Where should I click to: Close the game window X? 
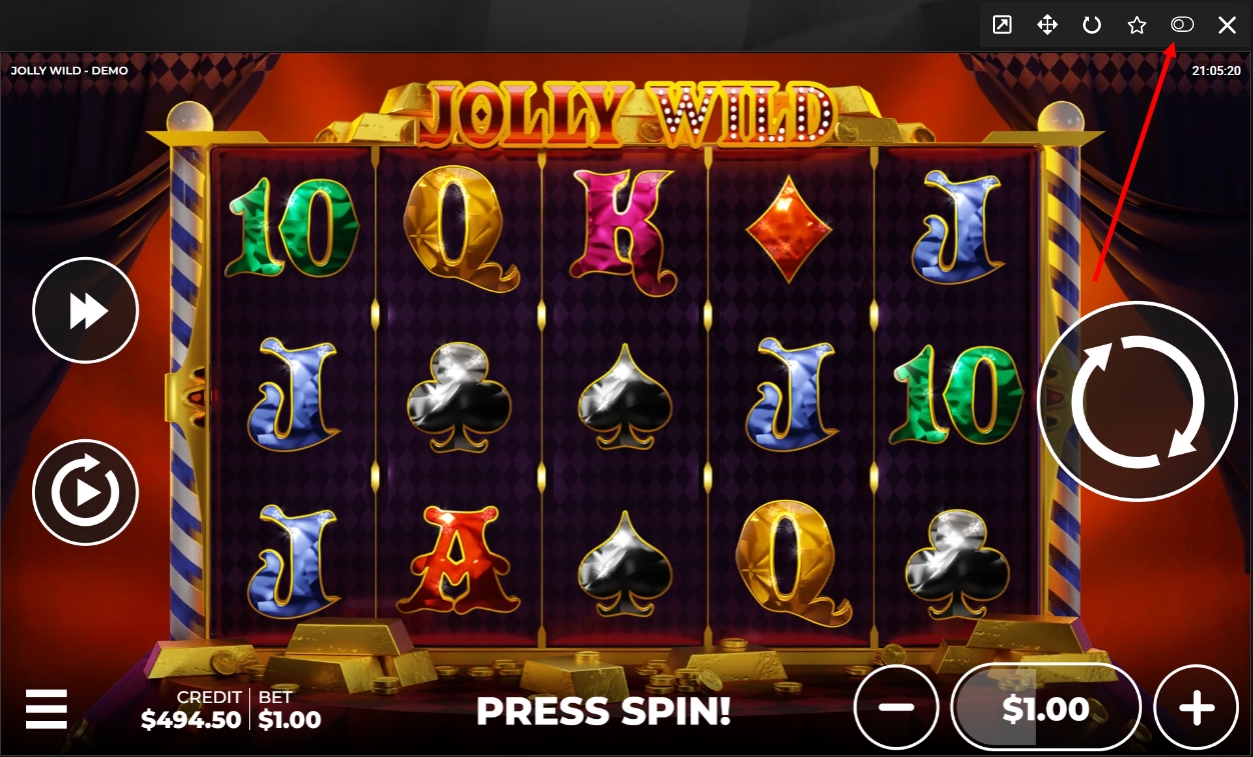[x=1227, y=25]
